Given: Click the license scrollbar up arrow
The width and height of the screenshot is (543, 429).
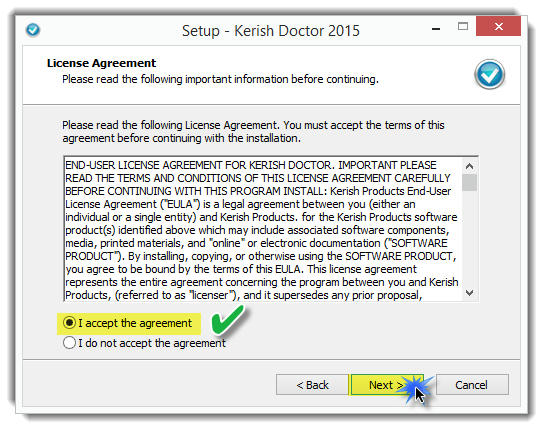Looking at the screenshot, I should tap(469, 167).
